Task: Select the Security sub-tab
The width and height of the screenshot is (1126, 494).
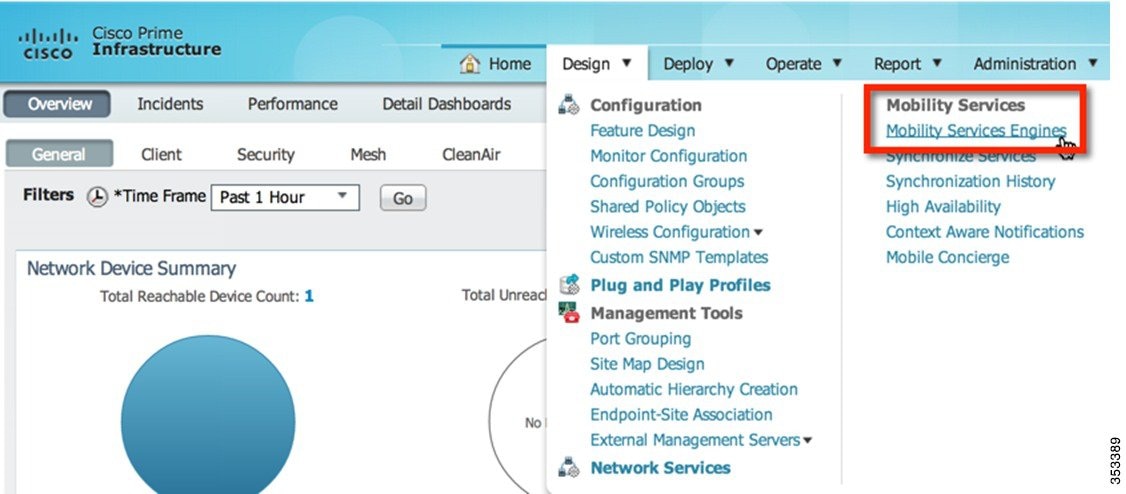Action: [266, 154]
